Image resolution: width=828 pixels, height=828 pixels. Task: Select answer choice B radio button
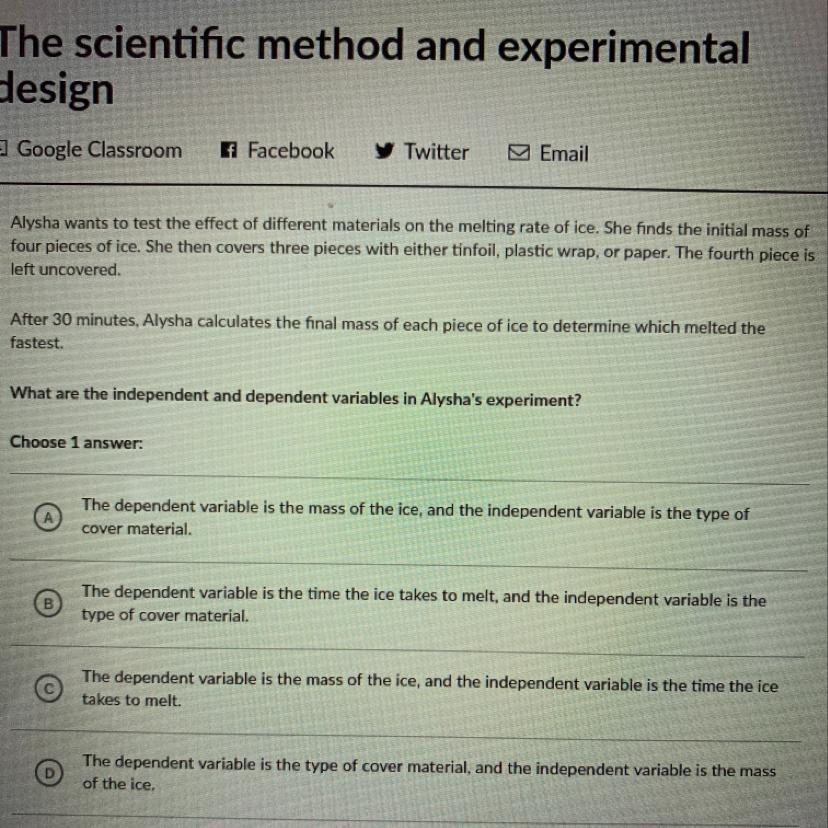pyautogui.click(x=44, y=602)
